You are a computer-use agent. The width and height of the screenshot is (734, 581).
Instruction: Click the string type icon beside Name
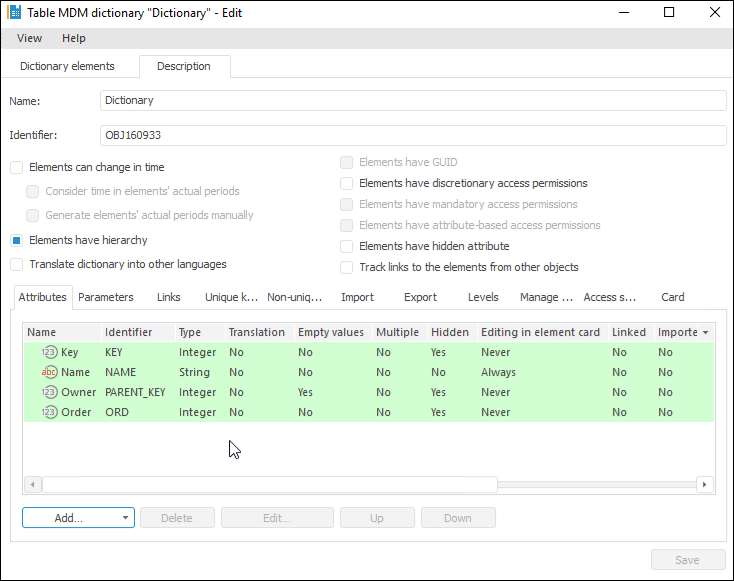coord(49,372)
